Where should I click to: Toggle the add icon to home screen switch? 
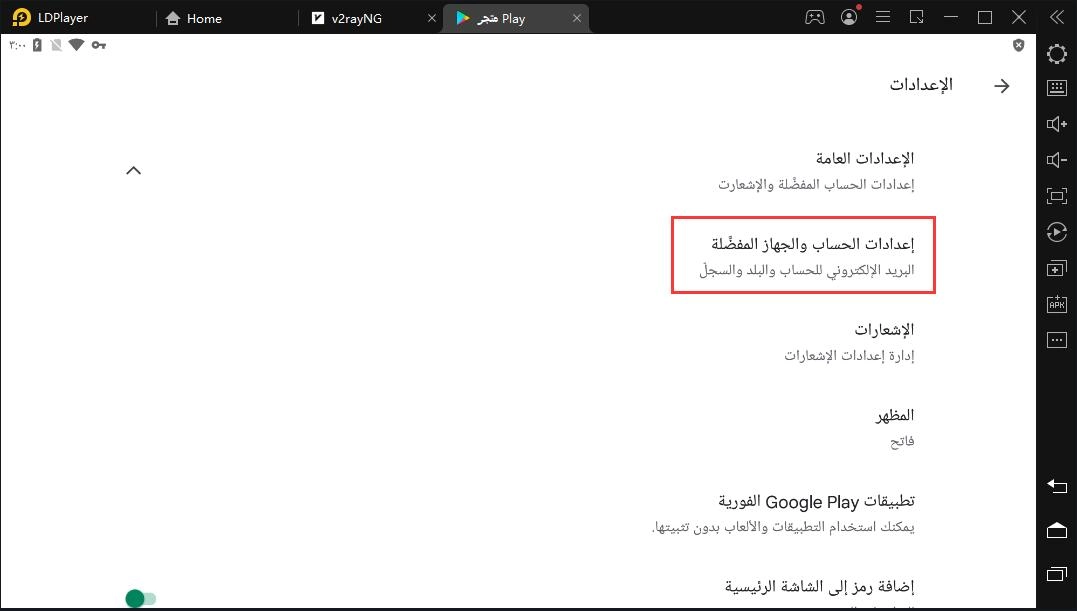coord(141,599)
